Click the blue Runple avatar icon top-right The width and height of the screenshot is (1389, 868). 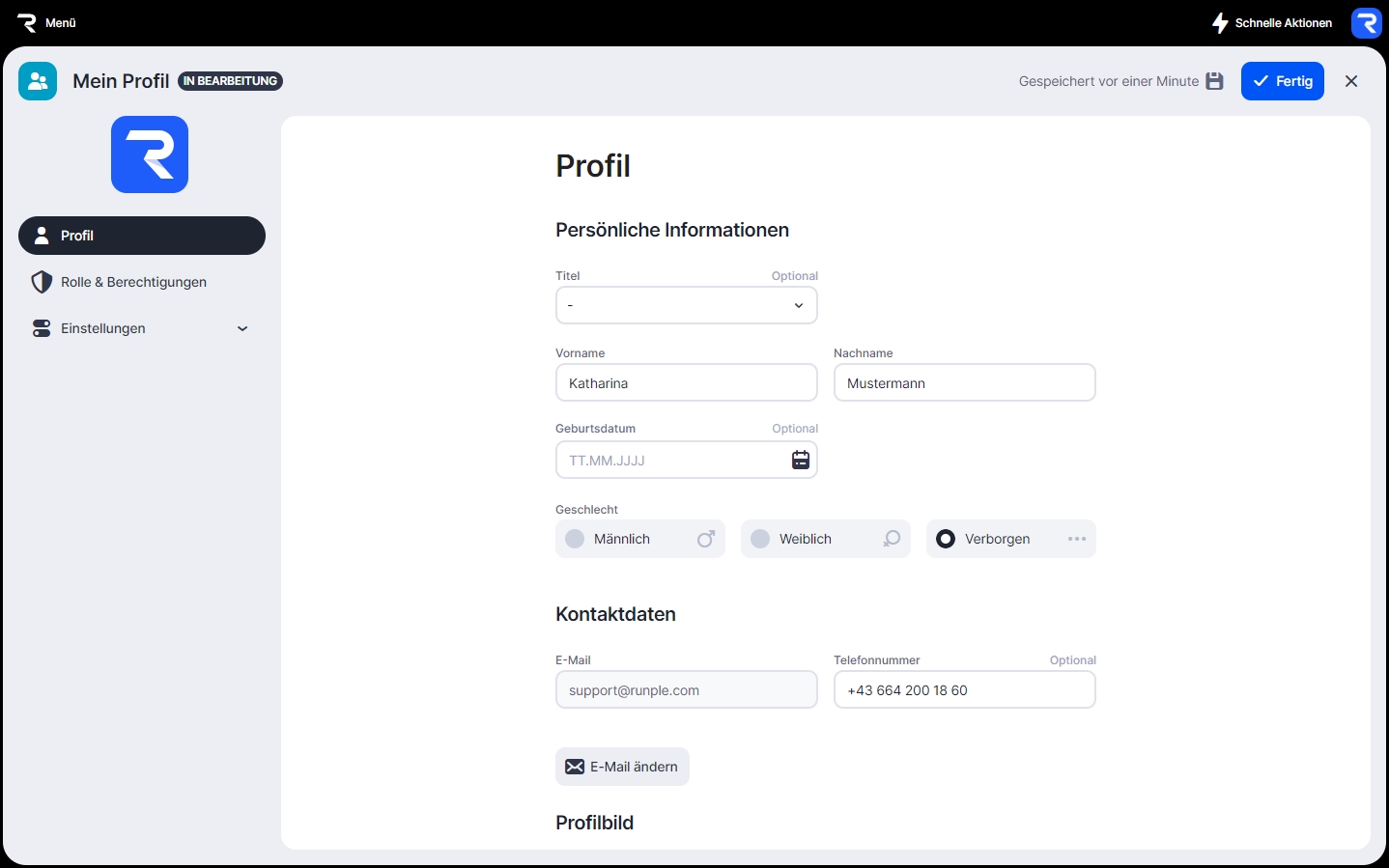pos(1366,23)
